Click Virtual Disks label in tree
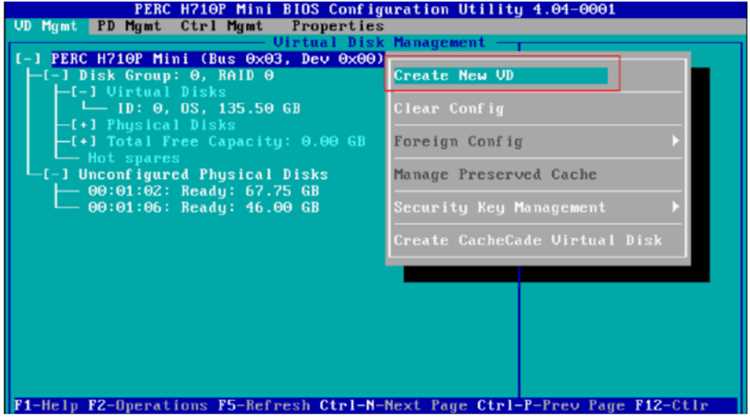This screenshot has width=750, height=420. [166, 92]
